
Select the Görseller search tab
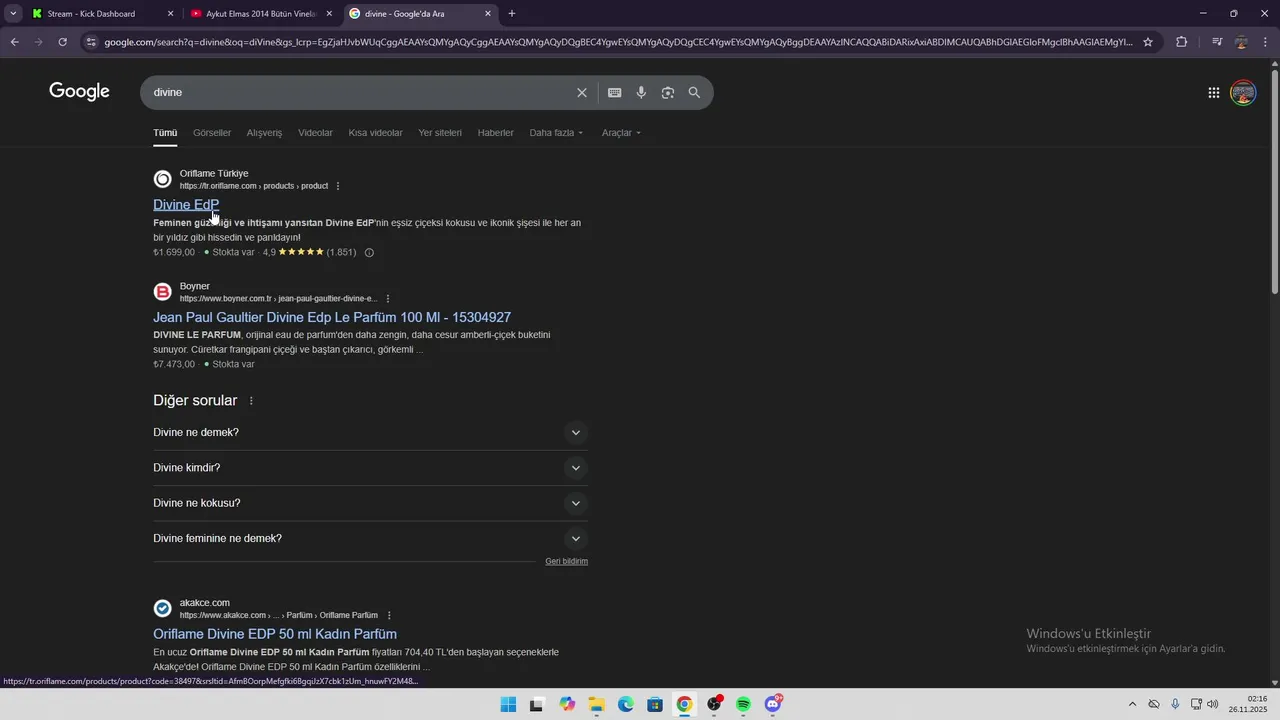pyautogui.click(x=212, y=133)
